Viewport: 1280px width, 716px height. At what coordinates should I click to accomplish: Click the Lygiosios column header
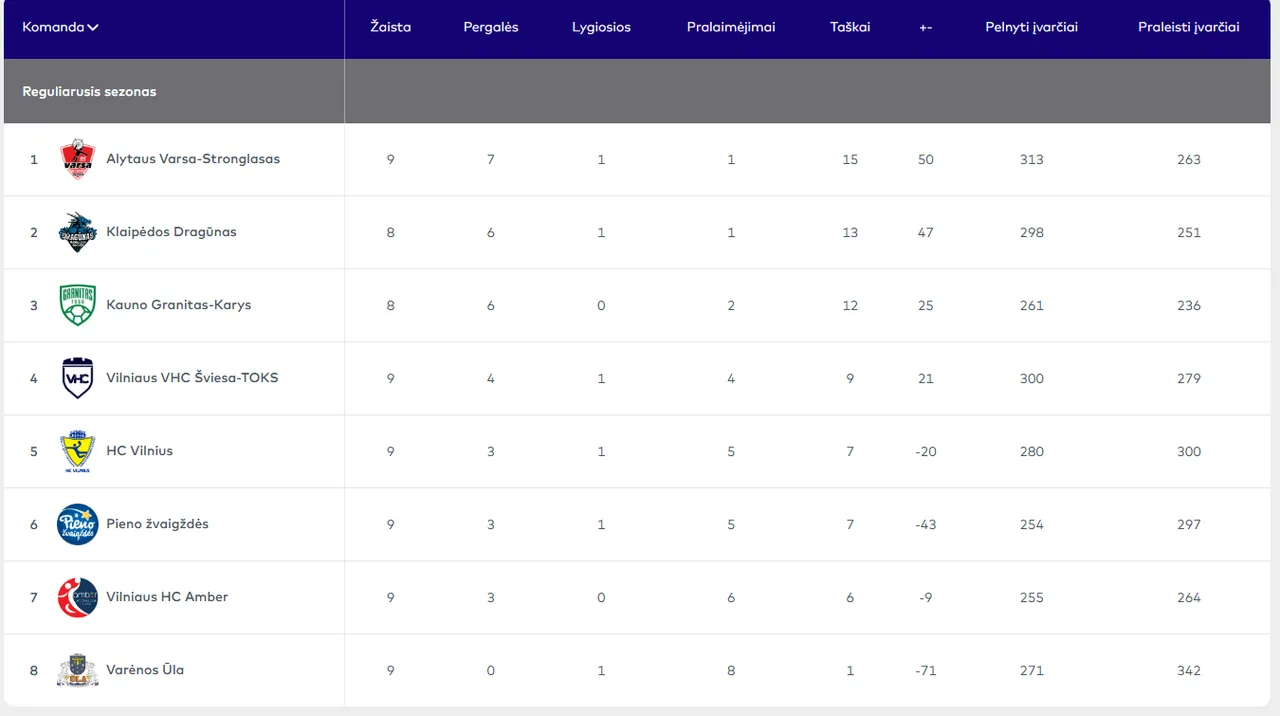point(601,27)
